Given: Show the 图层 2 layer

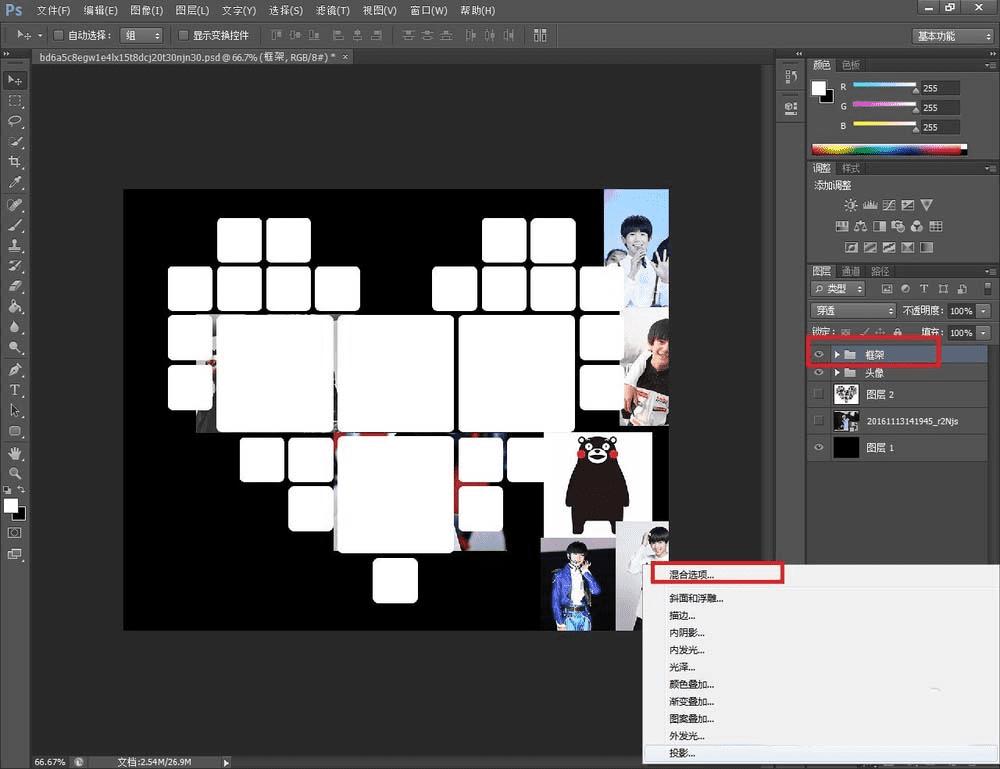Looking at the screenshot, I should pos(819,394).
